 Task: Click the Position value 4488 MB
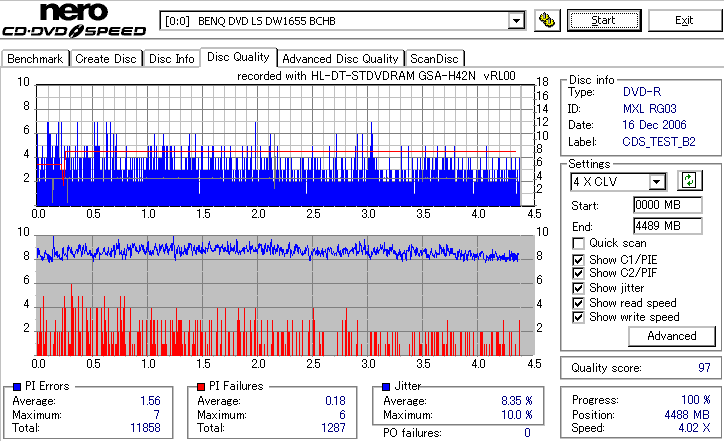pyautogui.click(x=687, y=415)
